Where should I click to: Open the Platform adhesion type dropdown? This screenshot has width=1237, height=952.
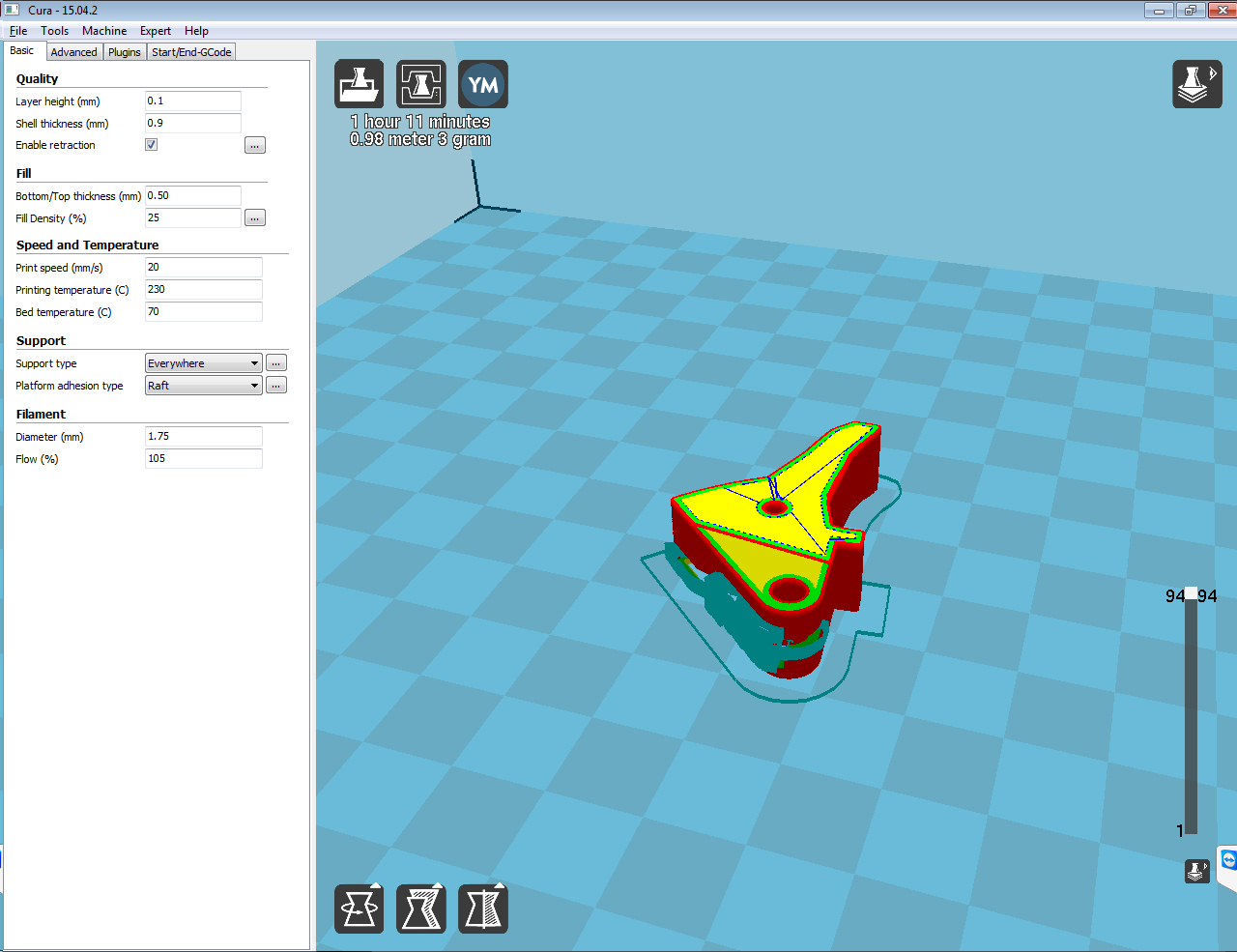[x=204, y=386]
